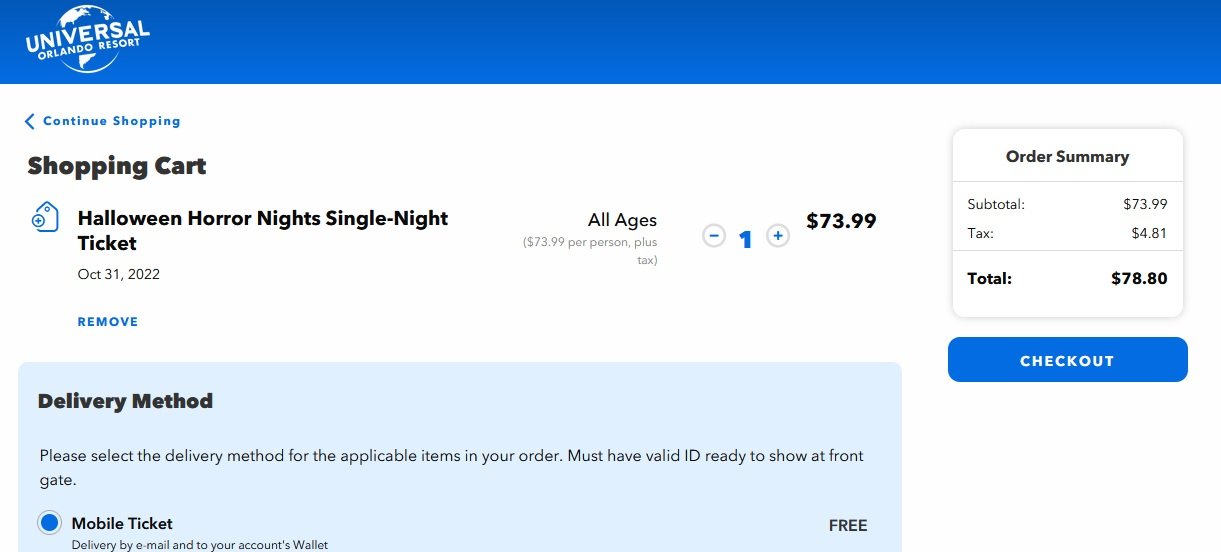Screen dimensions: 1221x552
Task: Click the FREE delivery price label
Action: click(848, 525)
